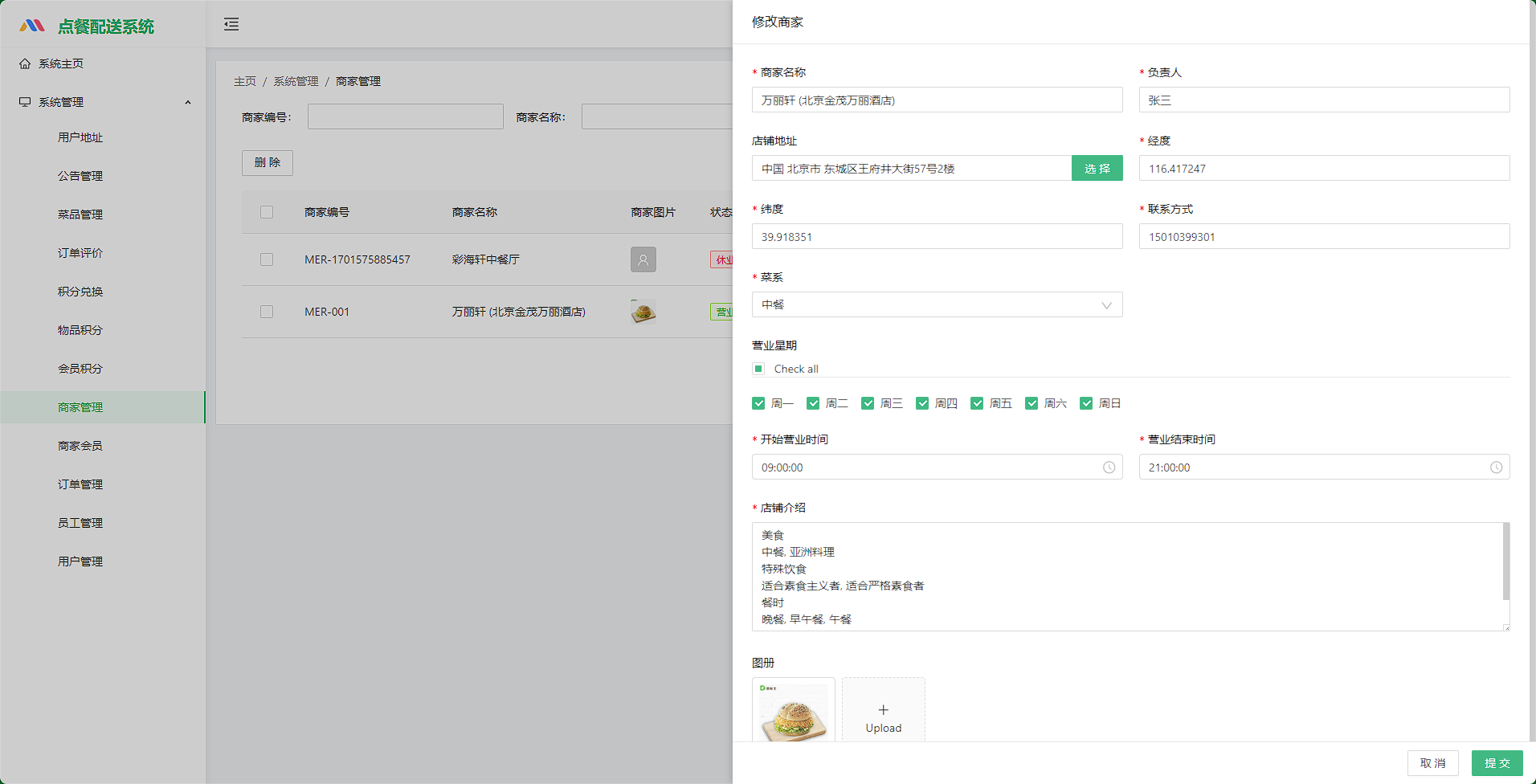The width and height of the screenshot is (1536, 784).
Task: Open 菜品管理 menu item
Action: [103, 214]
